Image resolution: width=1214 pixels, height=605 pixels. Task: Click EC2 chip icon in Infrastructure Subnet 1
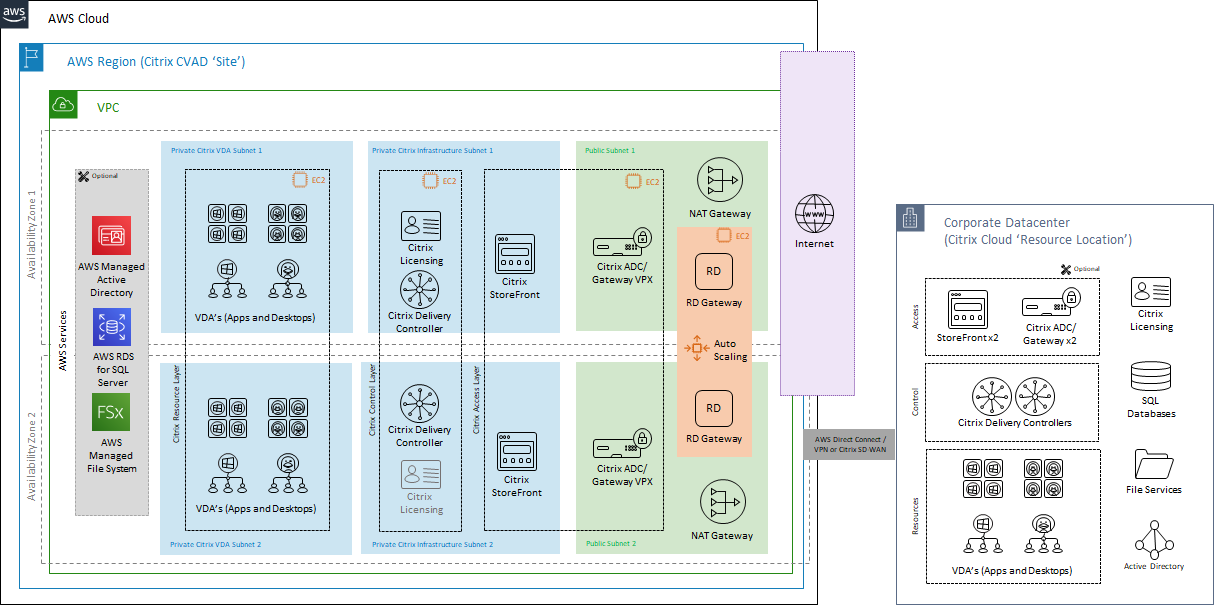430,181
